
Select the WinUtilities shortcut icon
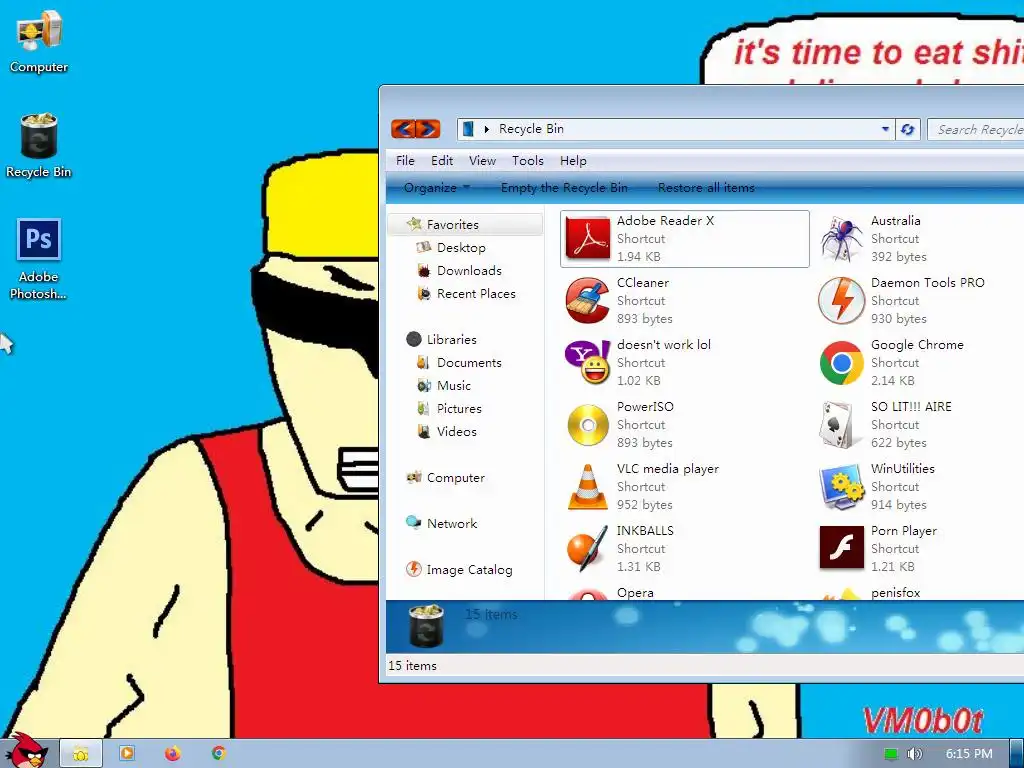pyautogui.click(x=841, y=487)
